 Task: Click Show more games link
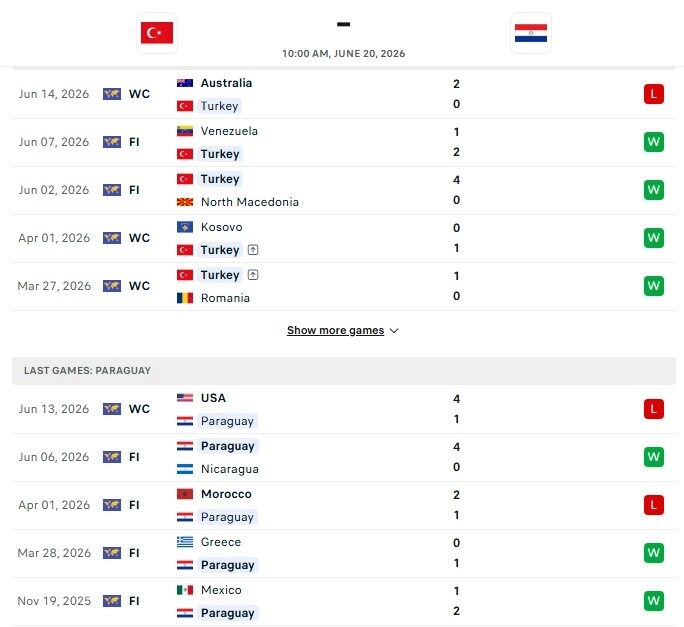335,330
